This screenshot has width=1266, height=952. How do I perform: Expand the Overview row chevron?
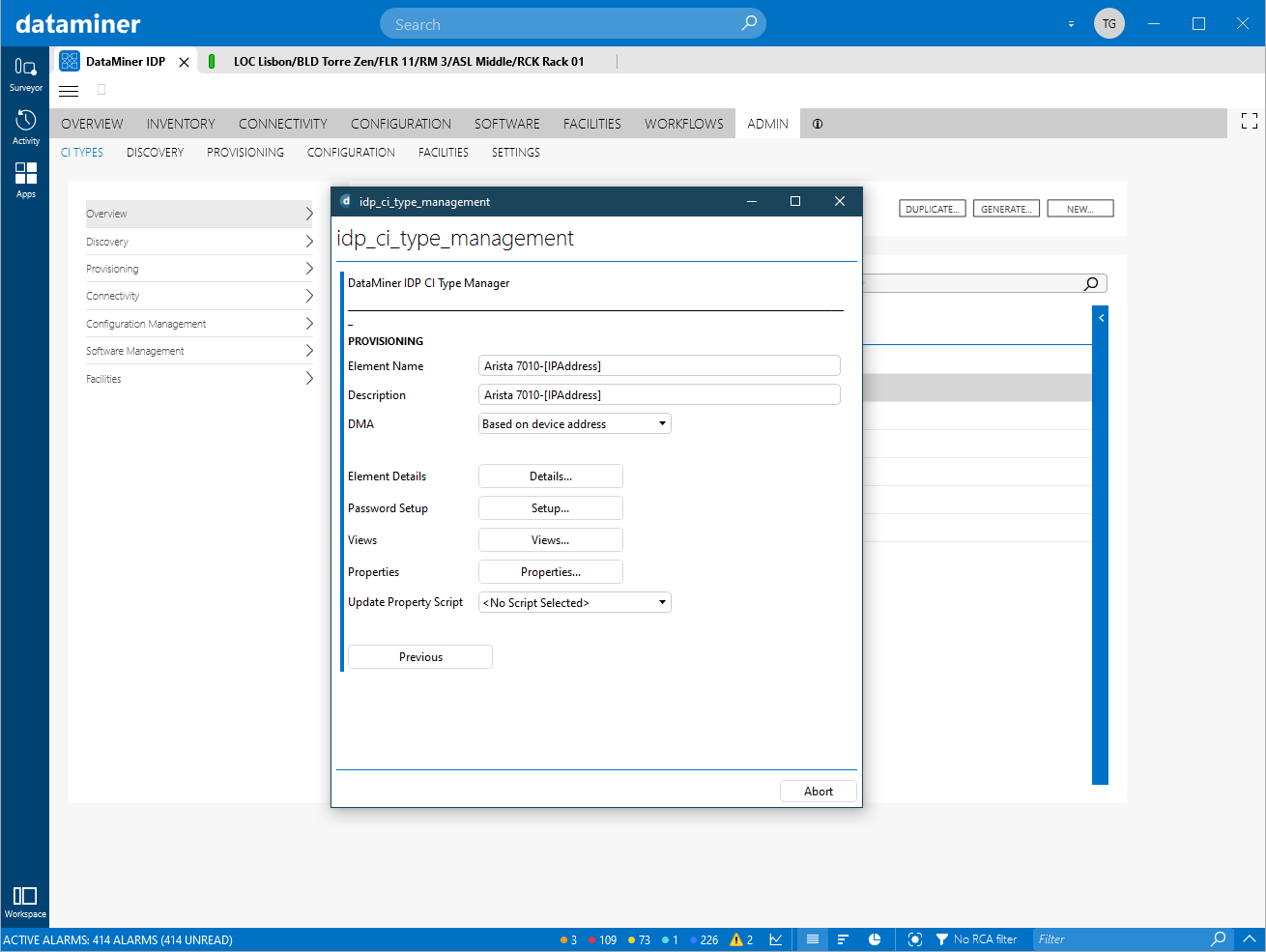pos(309,214)
